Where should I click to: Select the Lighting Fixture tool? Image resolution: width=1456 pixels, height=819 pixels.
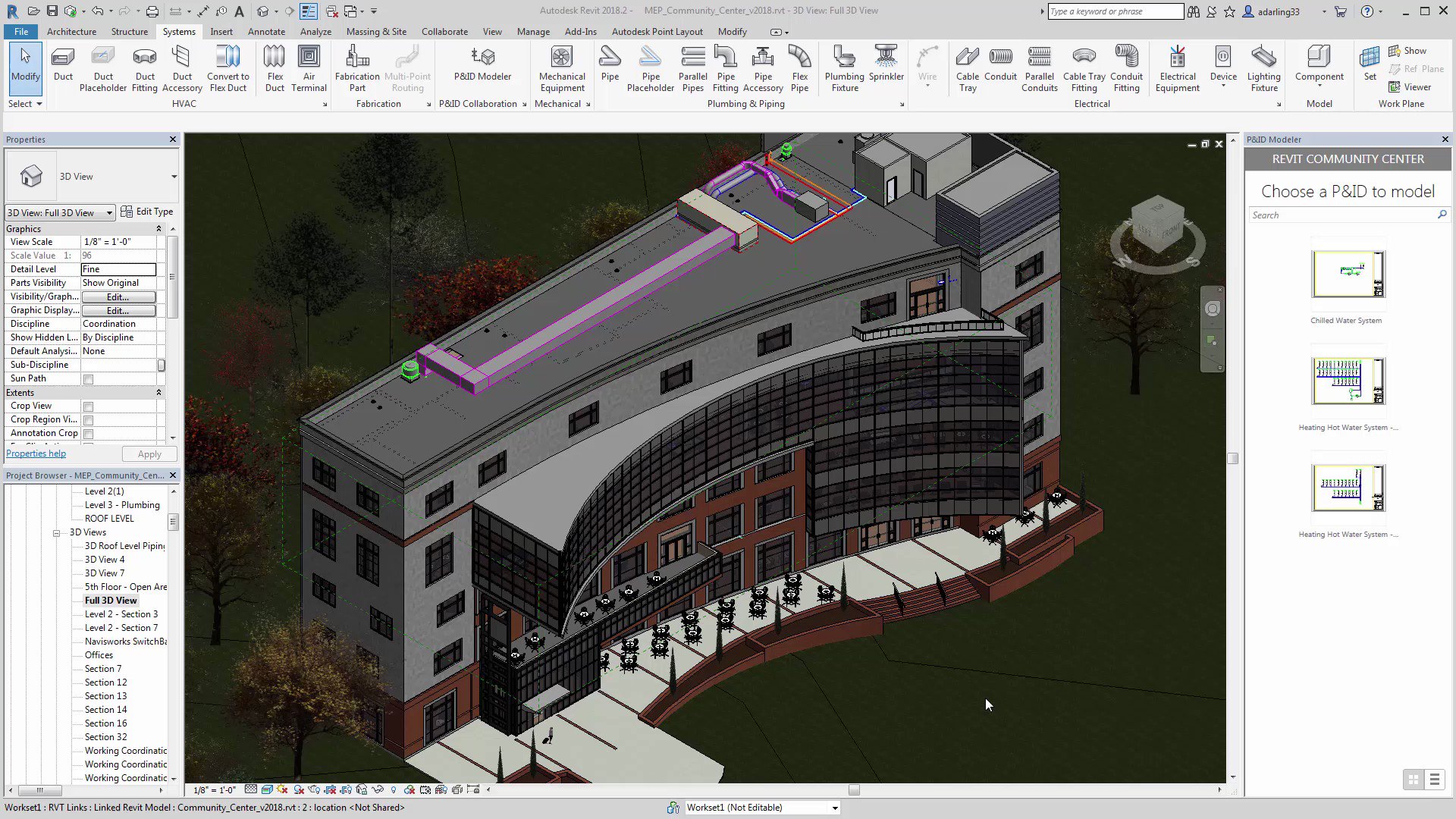1263,68
